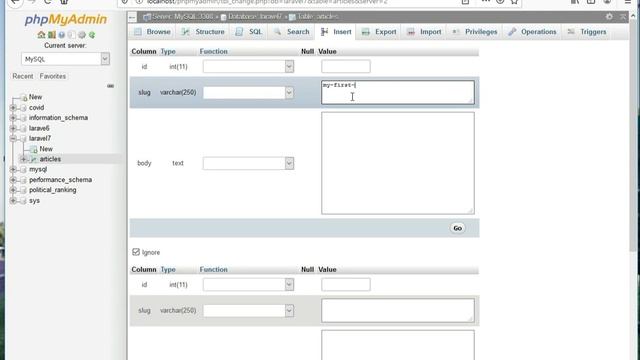Click the second id value field

click(346, 284)
